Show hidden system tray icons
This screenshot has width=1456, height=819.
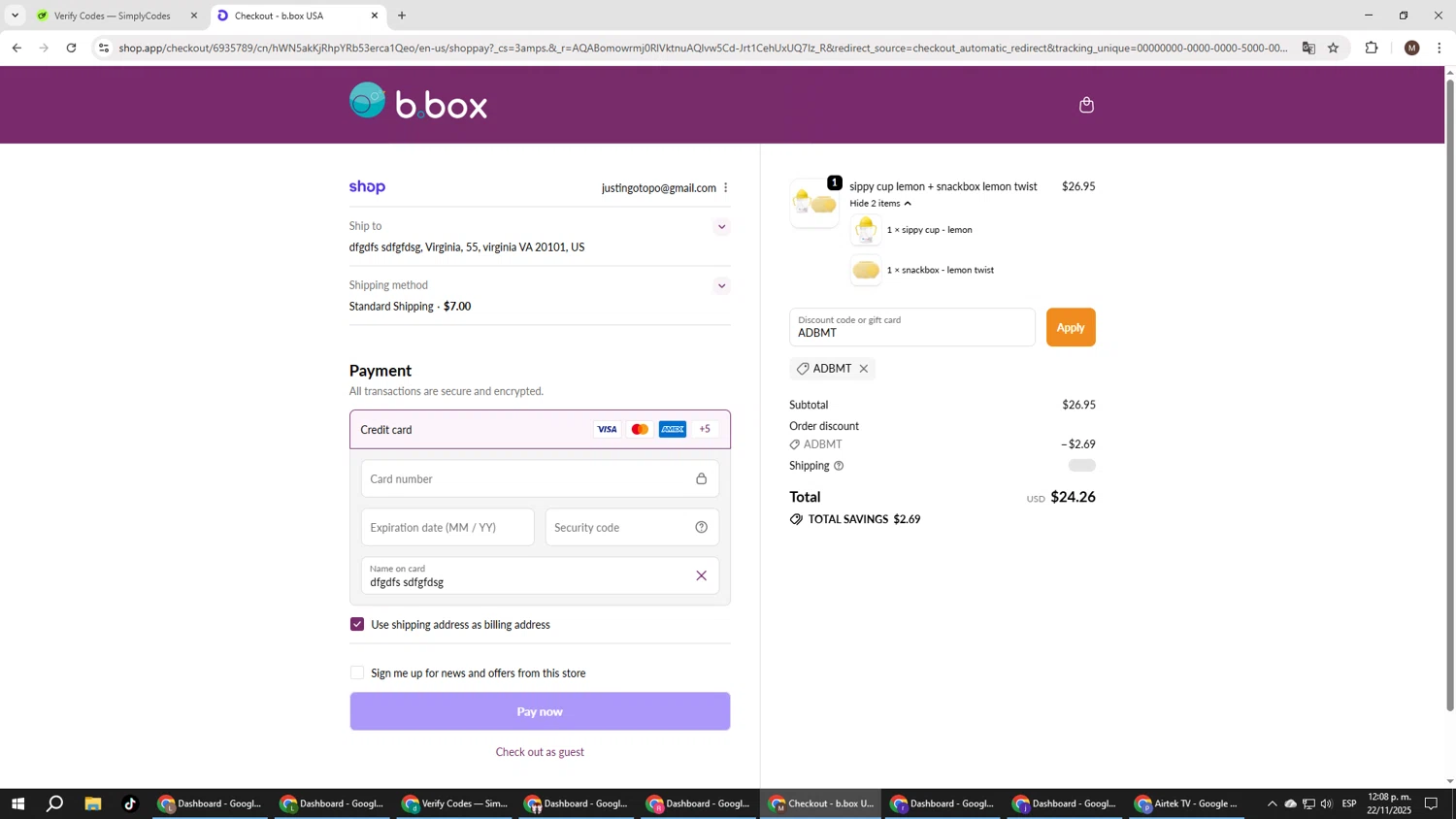click(1272, 803)
